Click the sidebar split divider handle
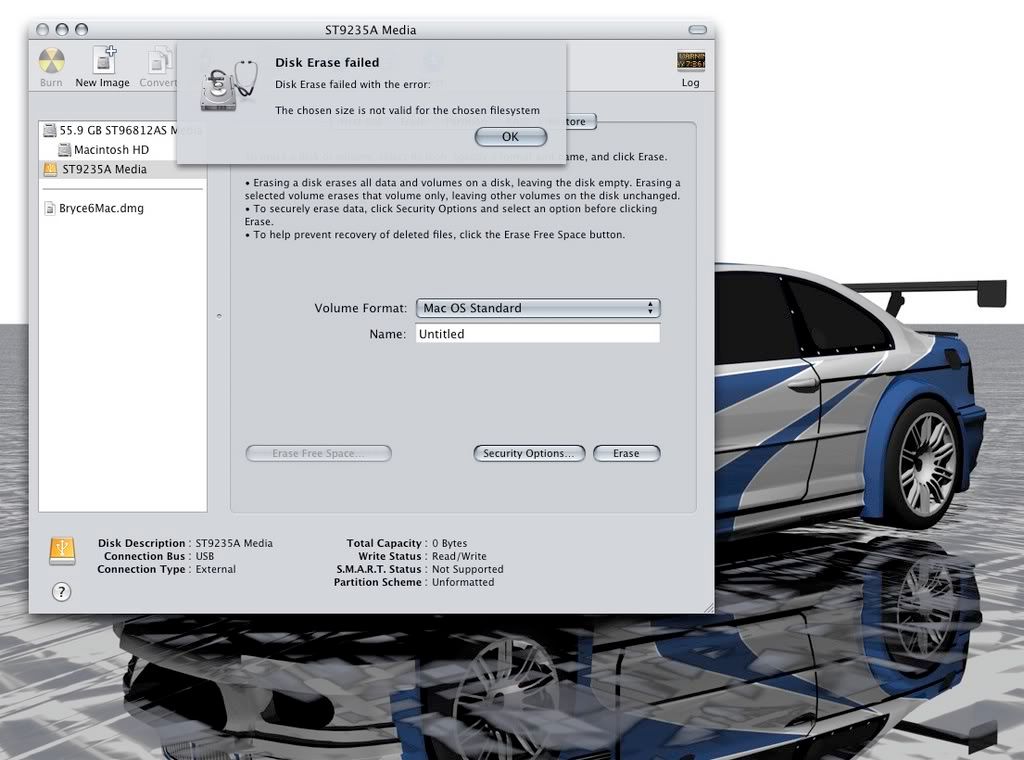 [x=219, y=316]
